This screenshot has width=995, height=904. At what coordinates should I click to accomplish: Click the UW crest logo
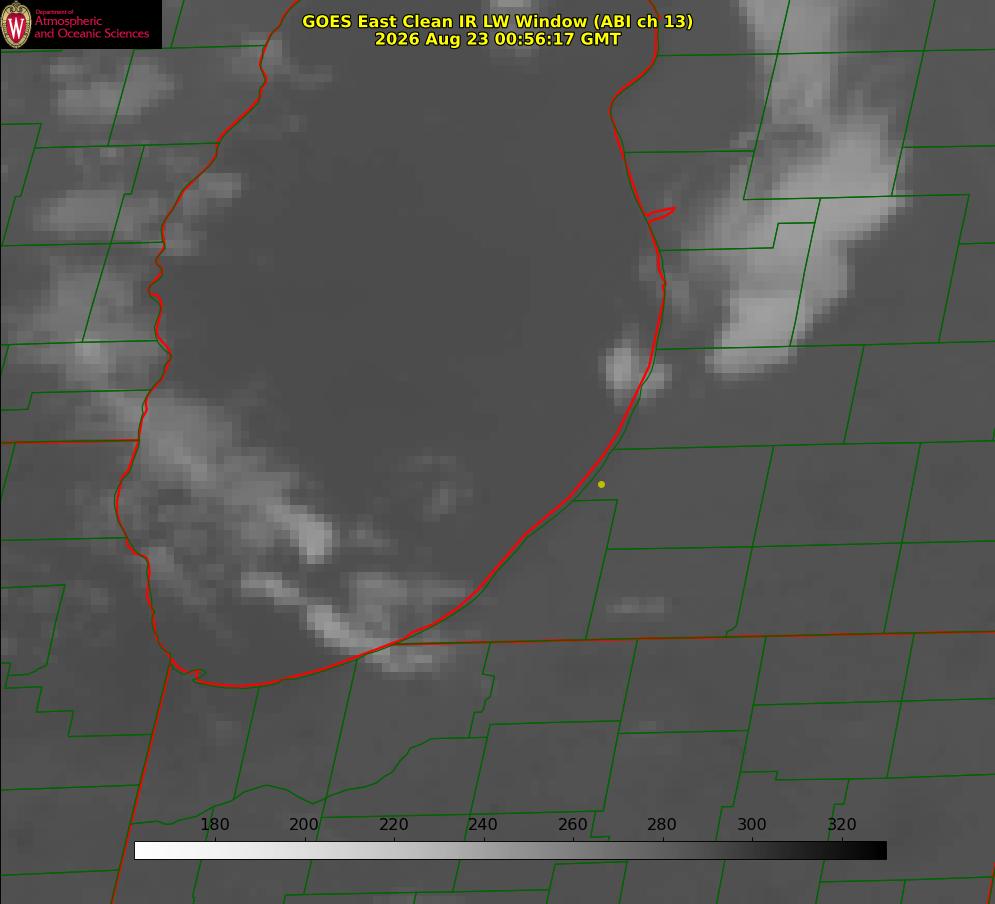point(16,24)
